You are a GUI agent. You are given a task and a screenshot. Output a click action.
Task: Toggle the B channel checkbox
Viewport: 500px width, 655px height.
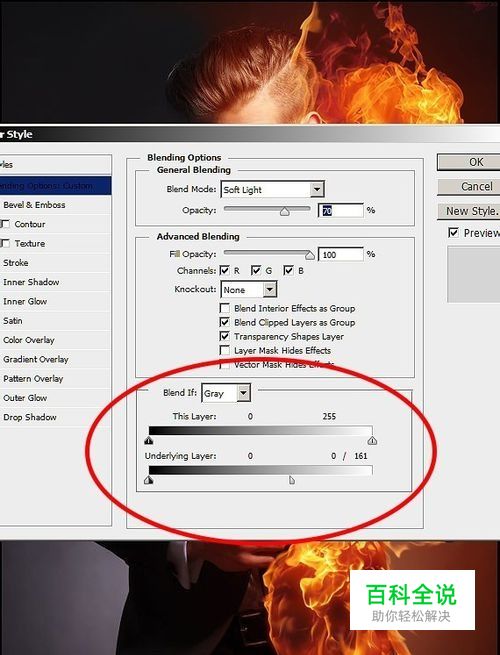(x=288, y=271)
